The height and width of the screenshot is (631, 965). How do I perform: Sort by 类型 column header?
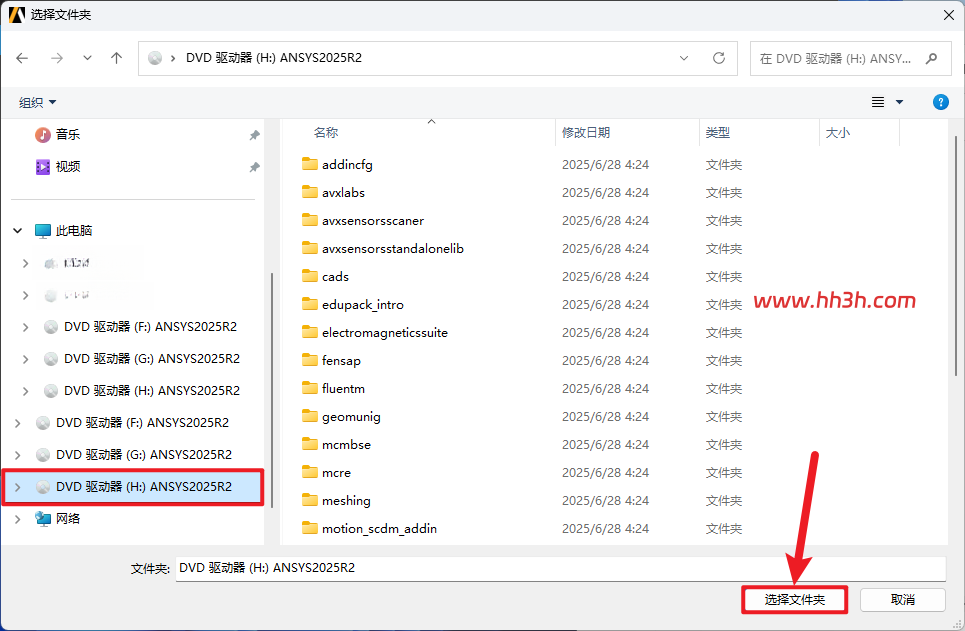(x=718, y=132)
